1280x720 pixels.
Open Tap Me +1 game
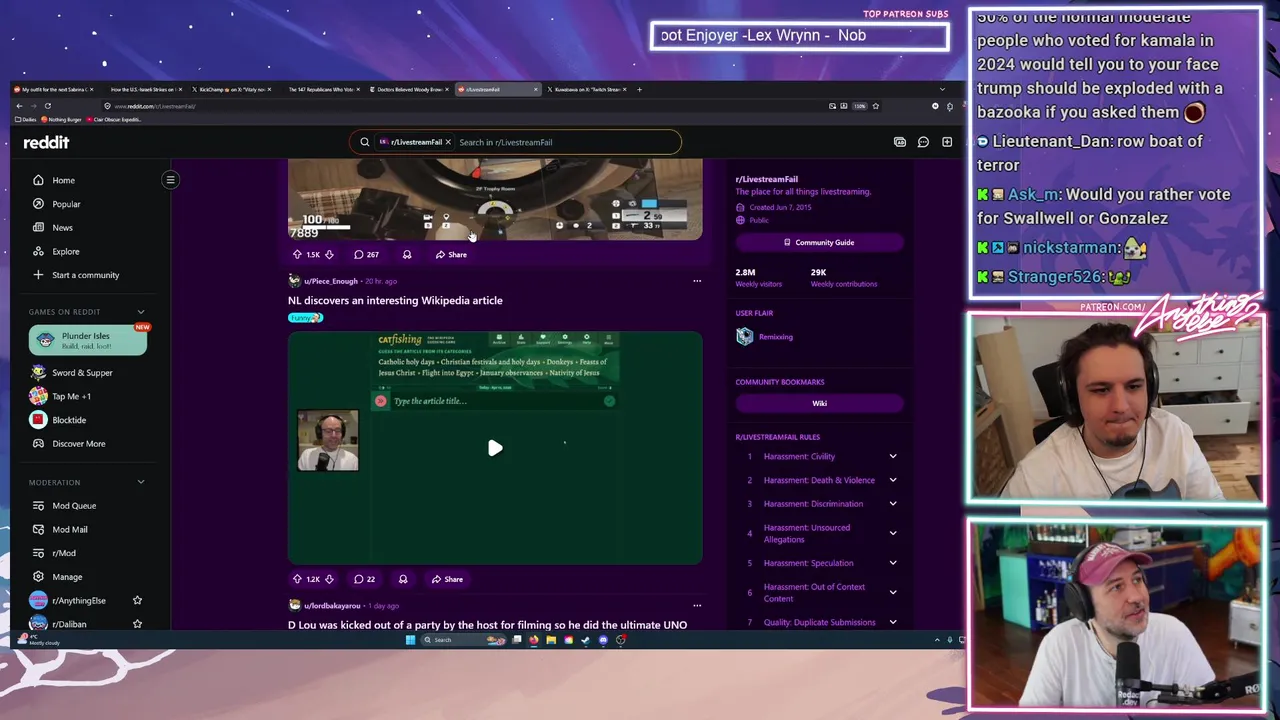coord(71,396)
